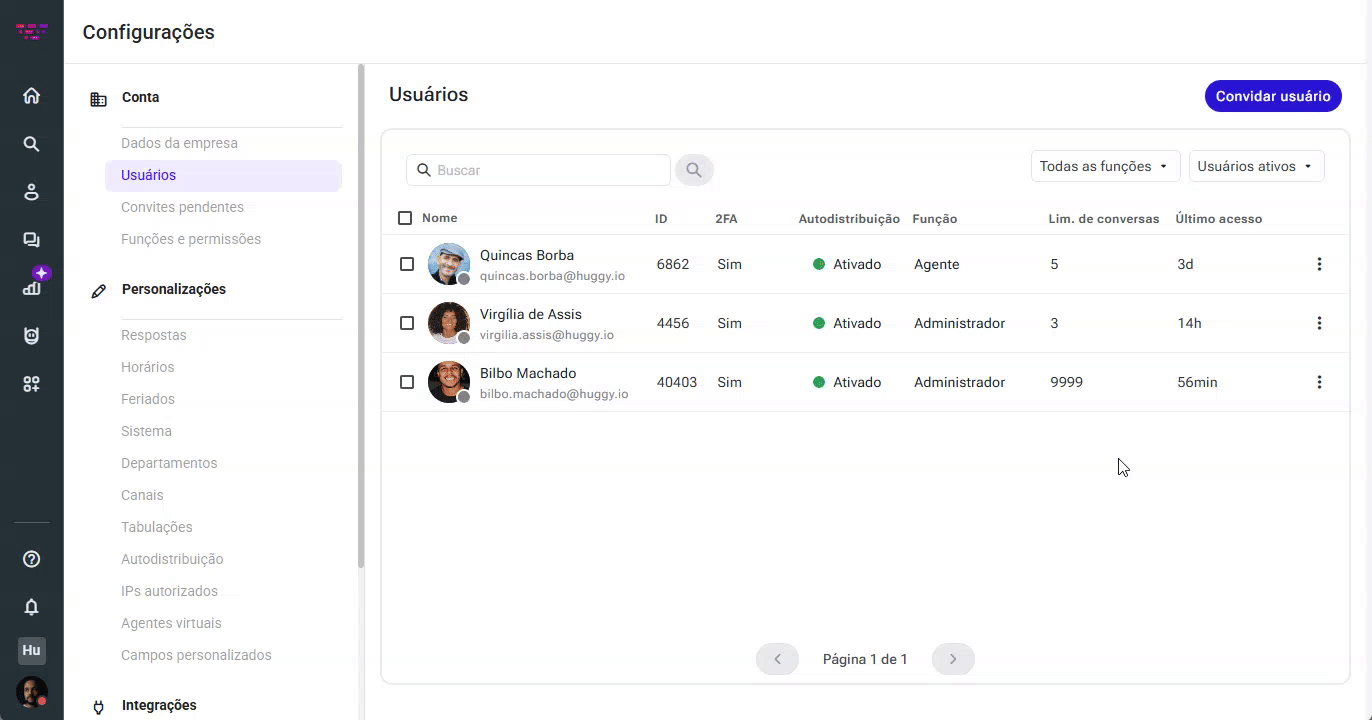The image size is (1372, 720).
Task: Open the help question mark icon
Action: (31, 559)
